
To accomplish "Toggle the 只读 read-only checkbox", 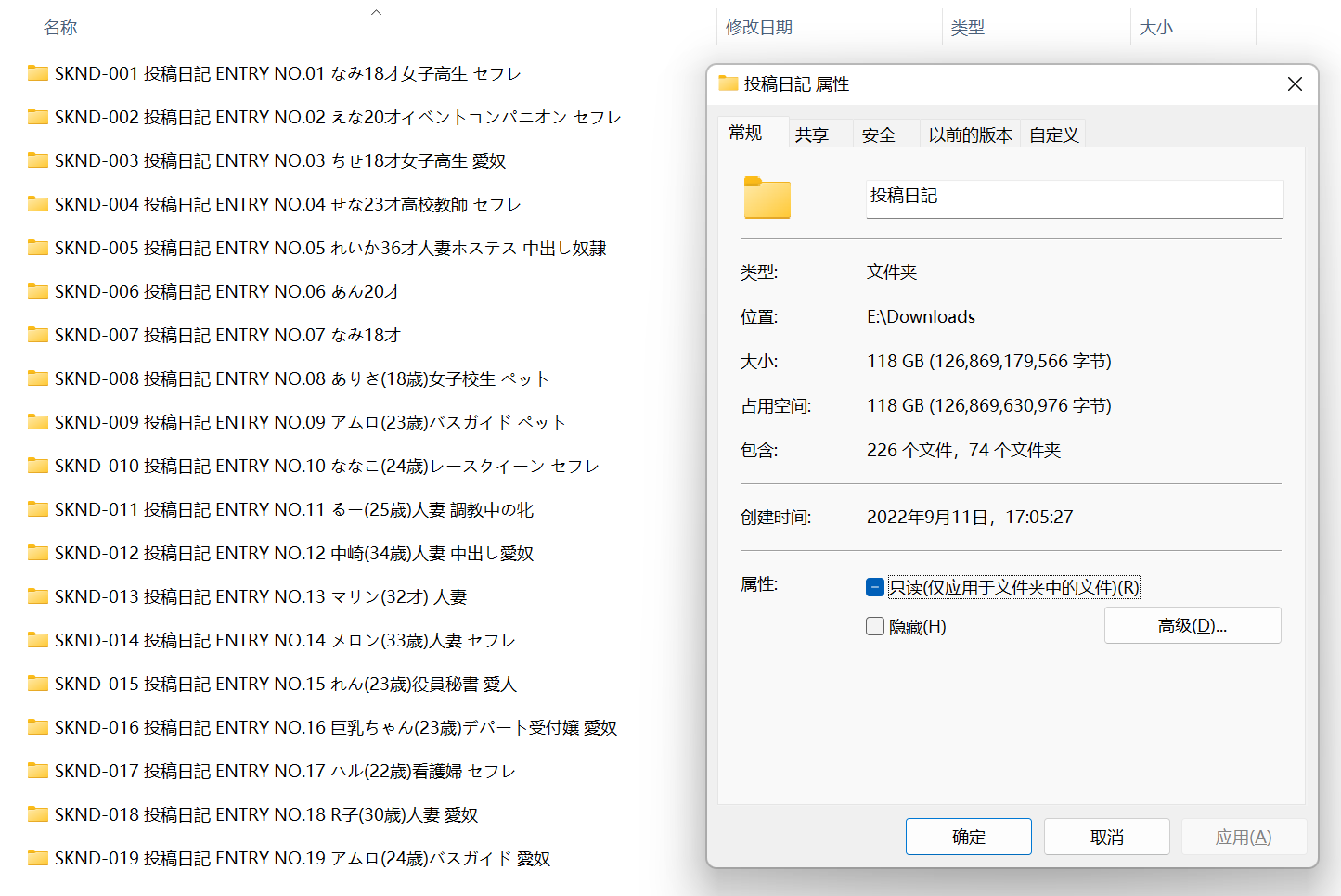I will coord(875,587).
